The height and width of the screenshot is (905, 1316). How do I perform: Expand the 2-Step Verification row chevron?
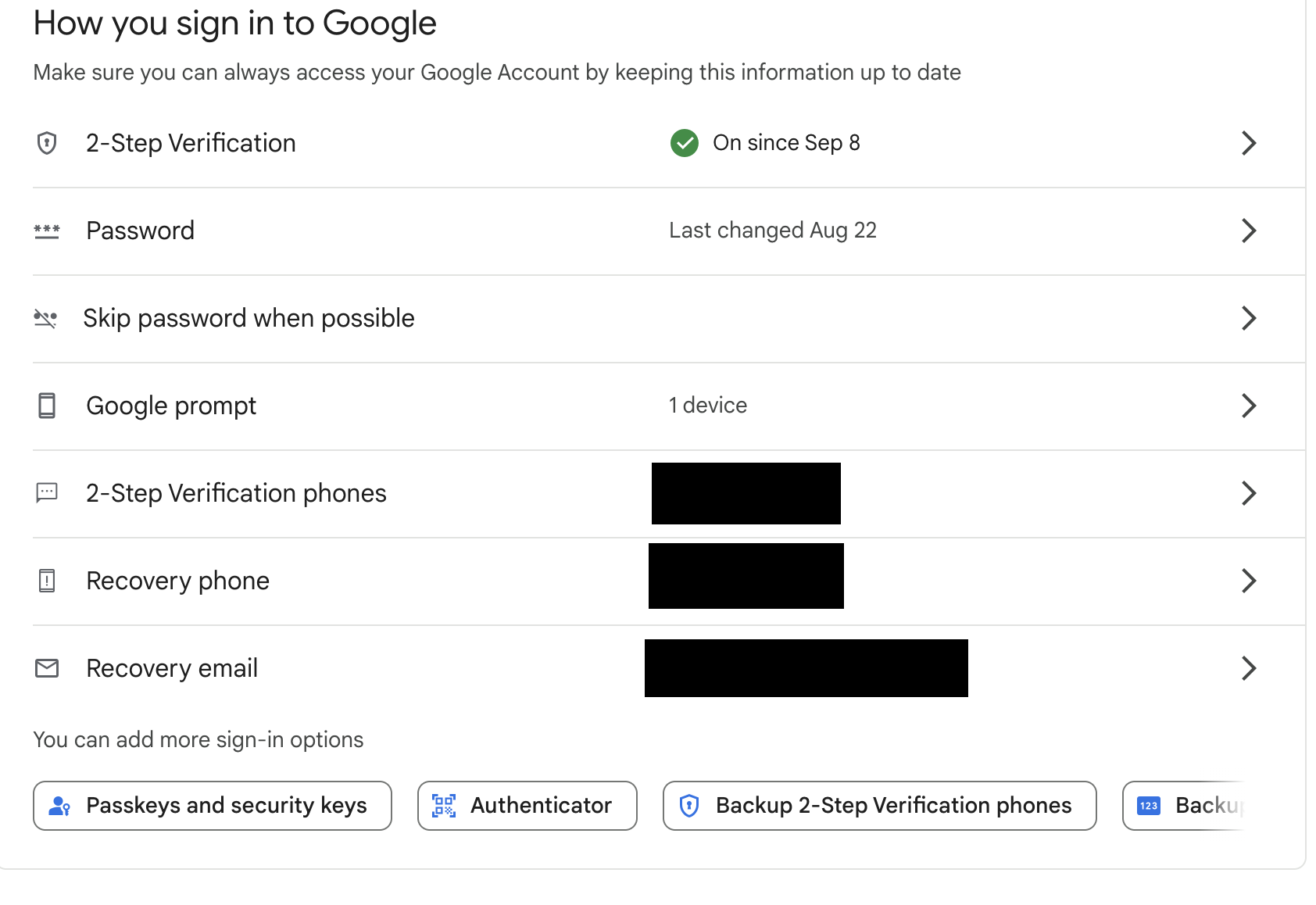point(1248,143)
